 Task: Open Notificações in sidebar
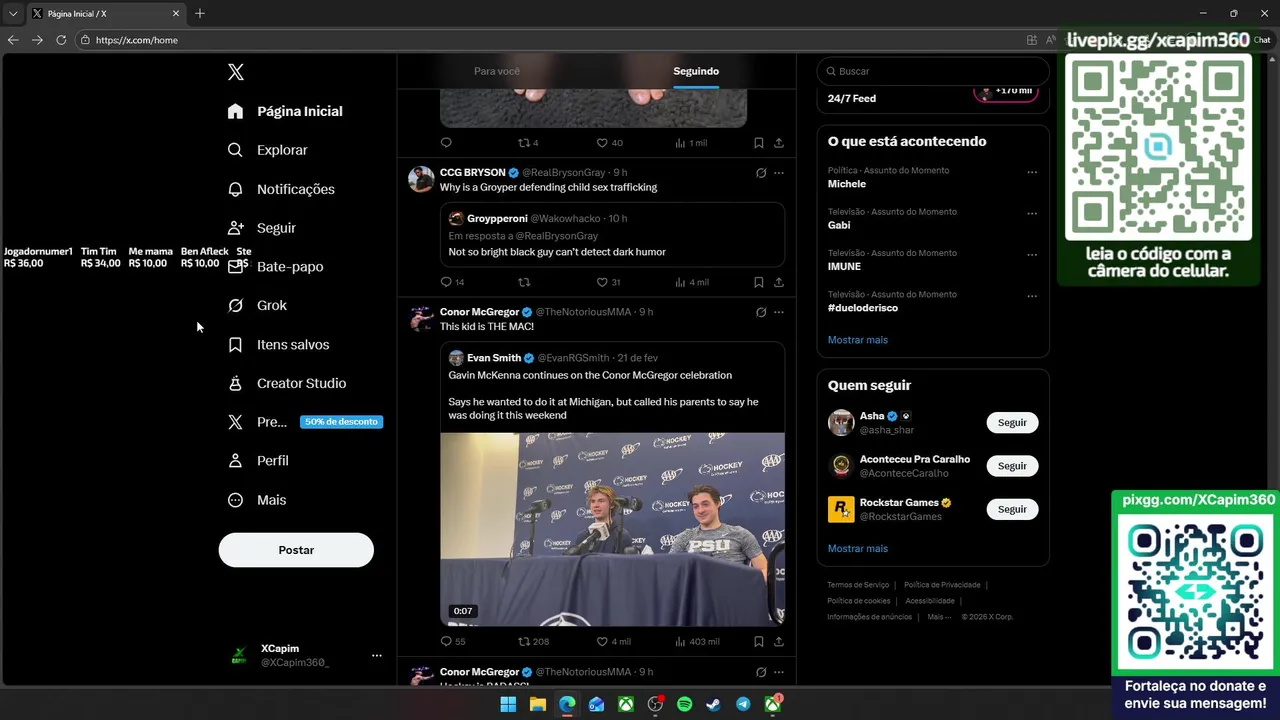[x=281, y=189]
